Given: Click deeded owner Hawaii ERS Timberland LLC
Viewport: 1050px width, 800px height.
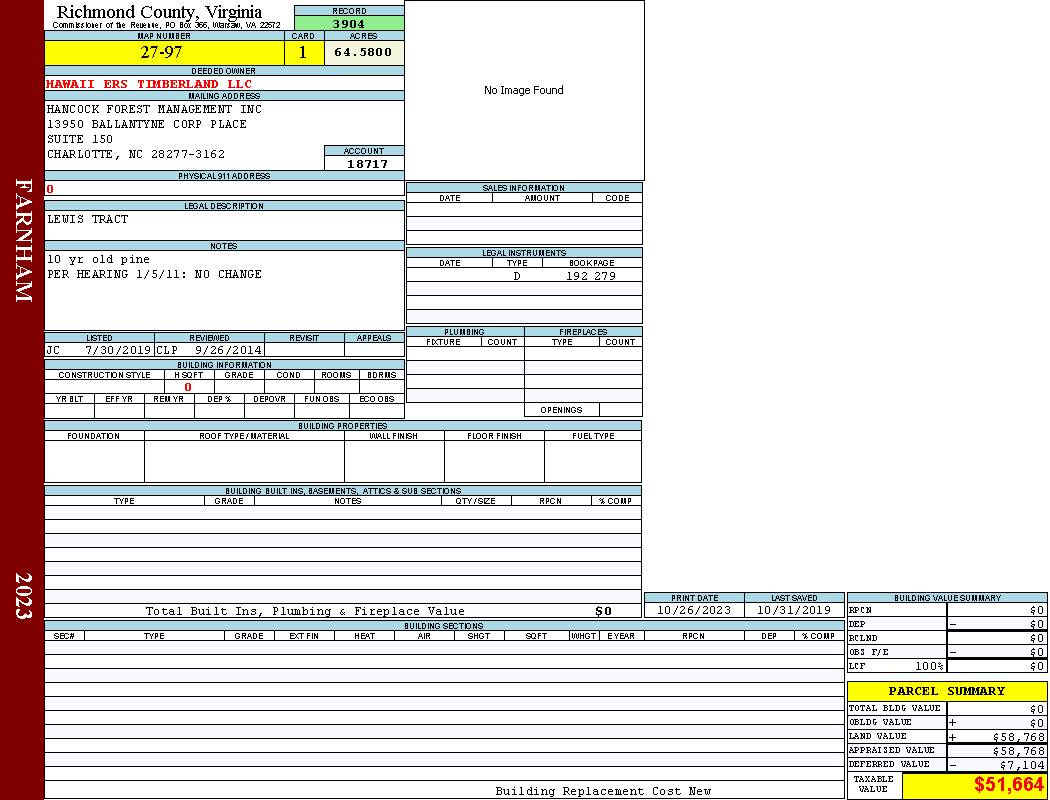Looking at the screenshot, I should (150, 84).
